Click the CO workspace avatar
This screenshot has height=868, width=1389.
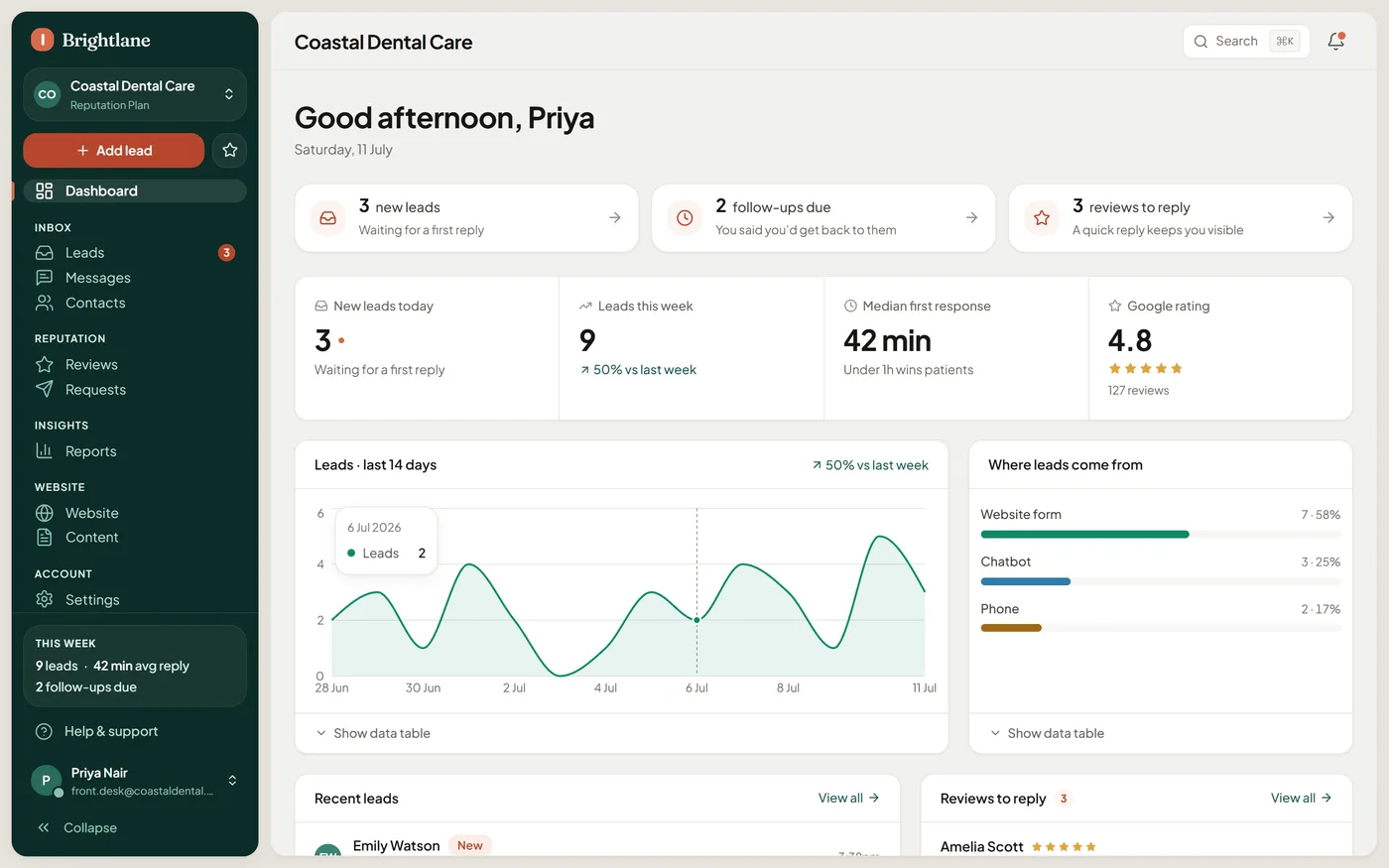(47, 94)
